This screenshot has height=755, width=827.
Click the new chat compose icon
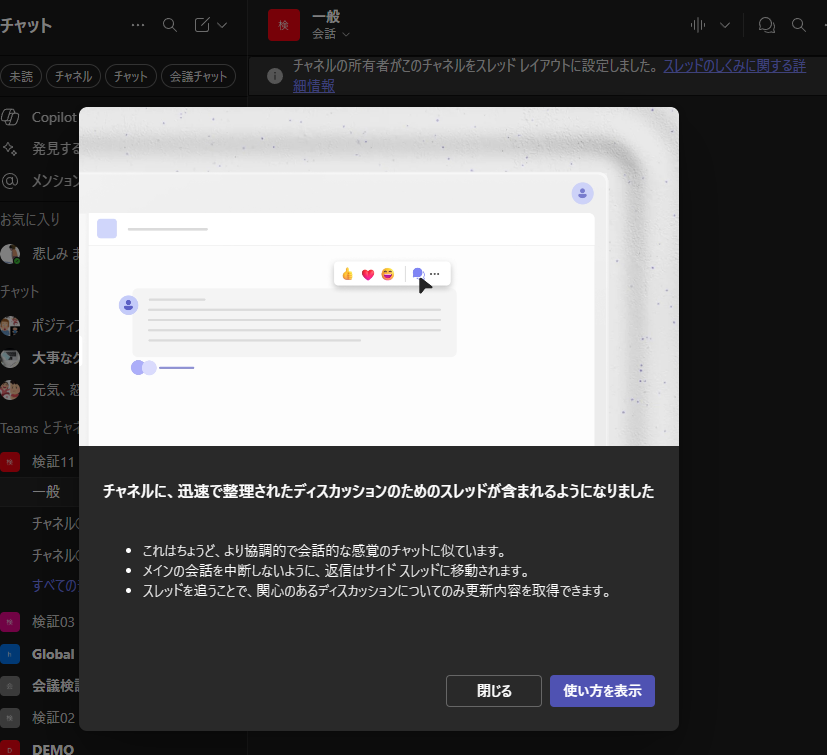[x=202, y=25]
